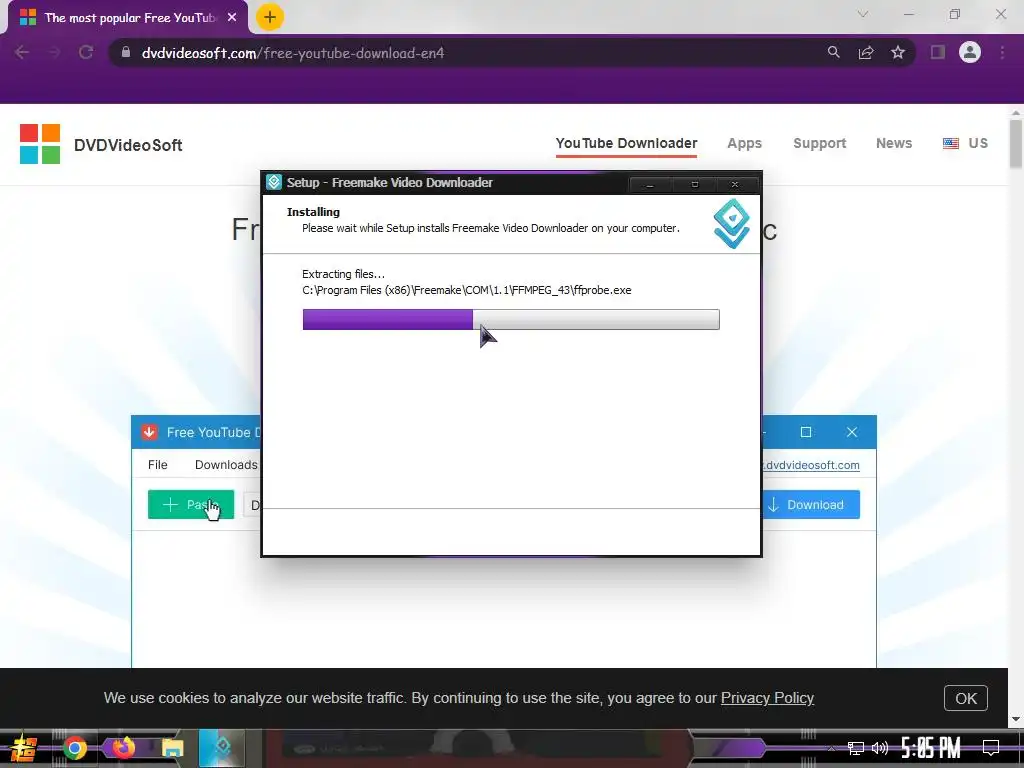1024x768 pixels.
Task: Click the US flag icon
Action: (951, 143)
